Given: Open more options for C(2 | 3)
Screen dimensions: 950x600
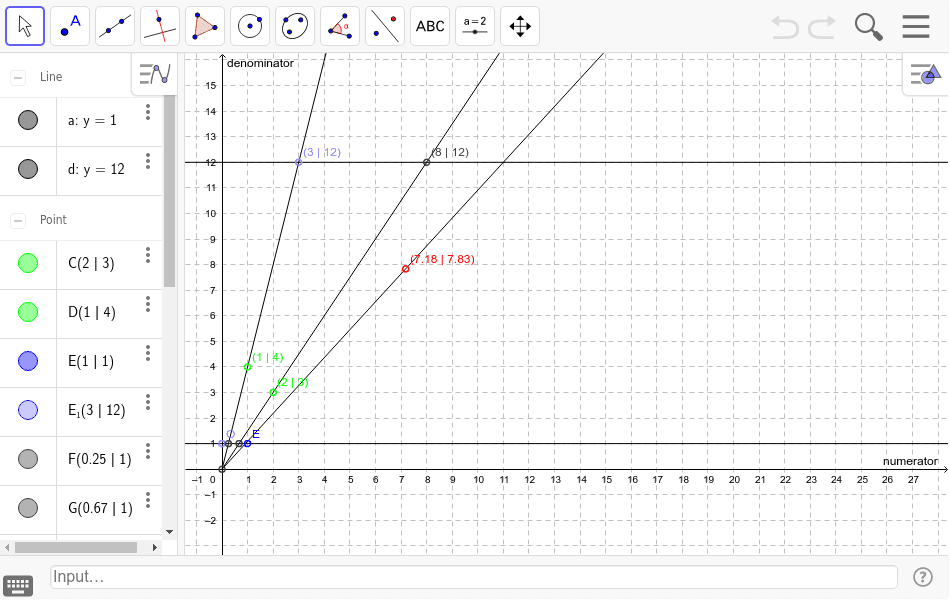Looking at the screenshot, I should click(148, 255).
